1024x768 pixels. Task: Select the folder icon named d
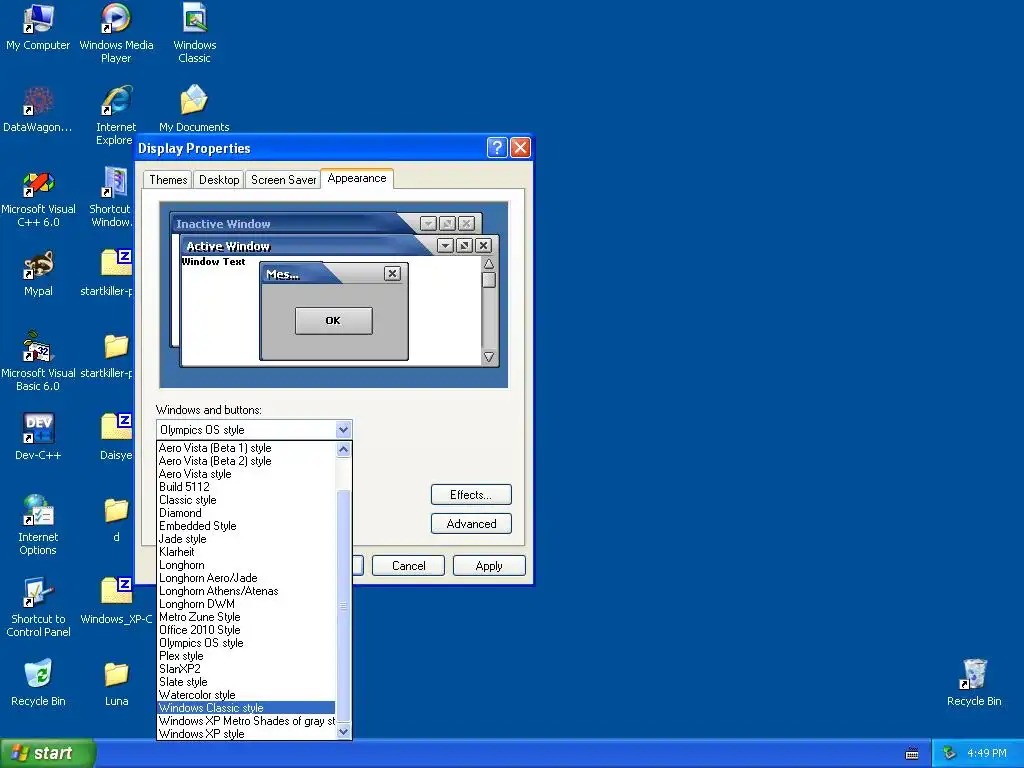(116, 519)
